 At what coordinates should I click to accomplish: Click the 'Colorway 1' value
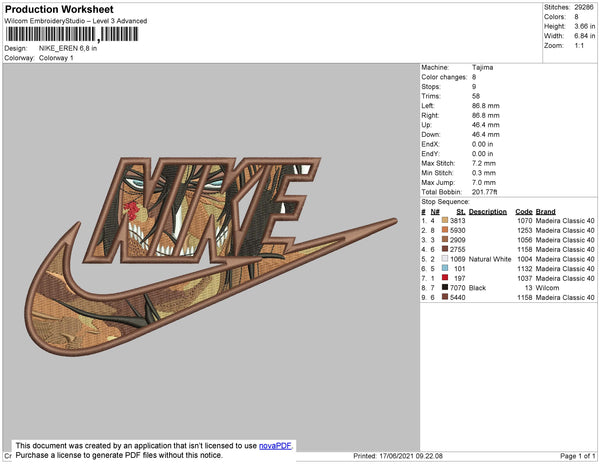pyautogui.click(x=56, y=58)
